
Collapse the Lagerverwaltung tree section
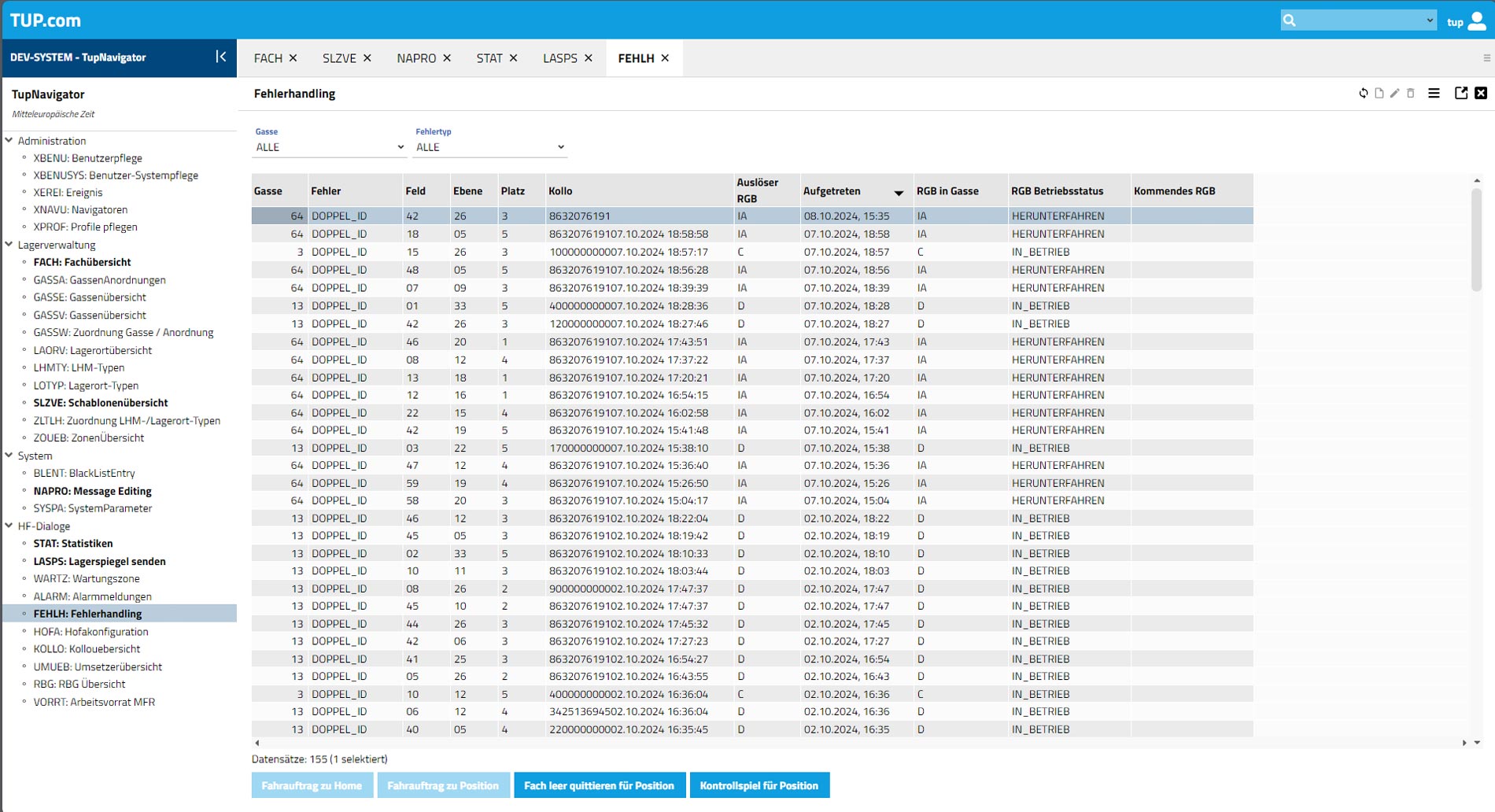coord(9,245)
